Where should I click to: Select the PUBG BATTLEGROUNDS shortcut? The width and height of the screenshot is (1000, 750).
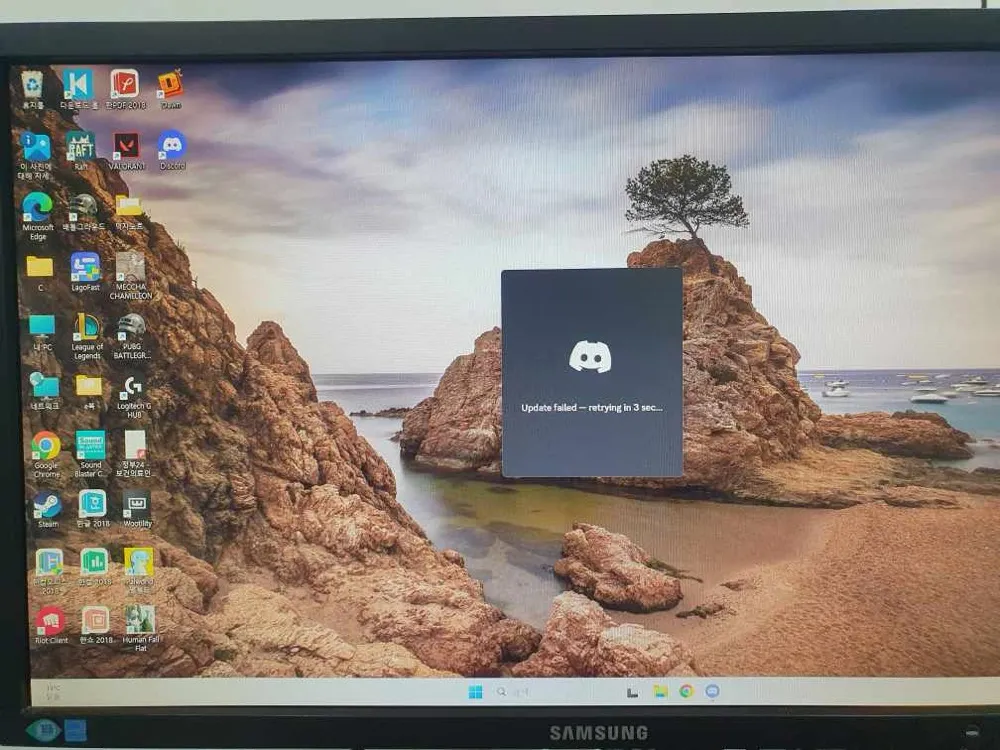pos(132,337)
